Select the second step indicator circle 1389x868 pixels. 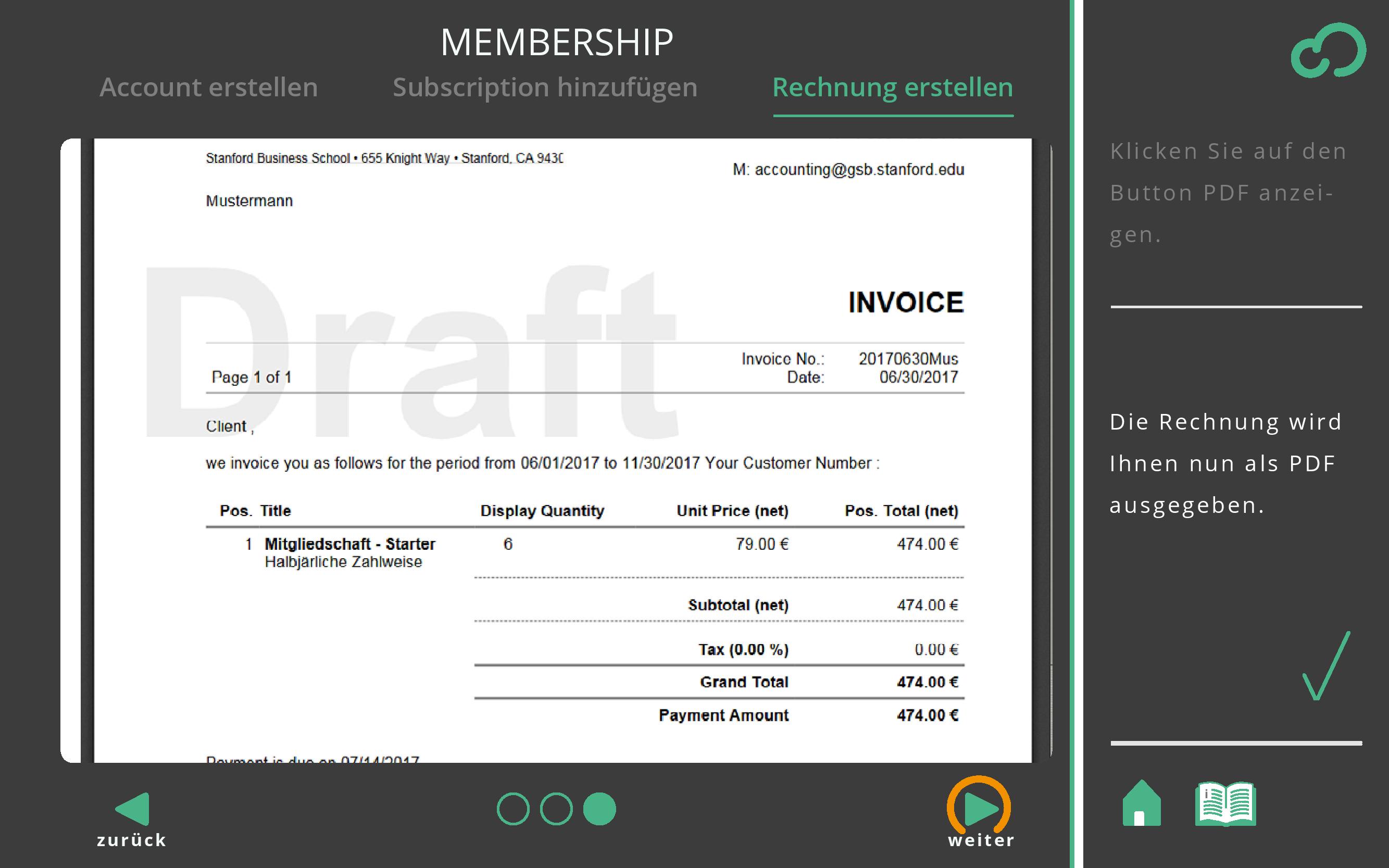pyautogui.click(x=556, y=809)
